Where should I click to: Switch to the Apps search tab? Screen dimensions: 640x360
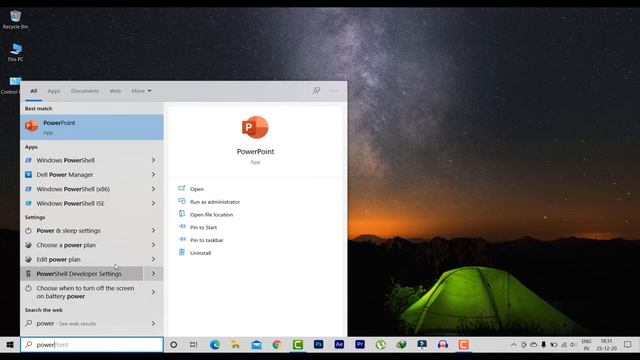pyautogui.click(x=54, y=91)
